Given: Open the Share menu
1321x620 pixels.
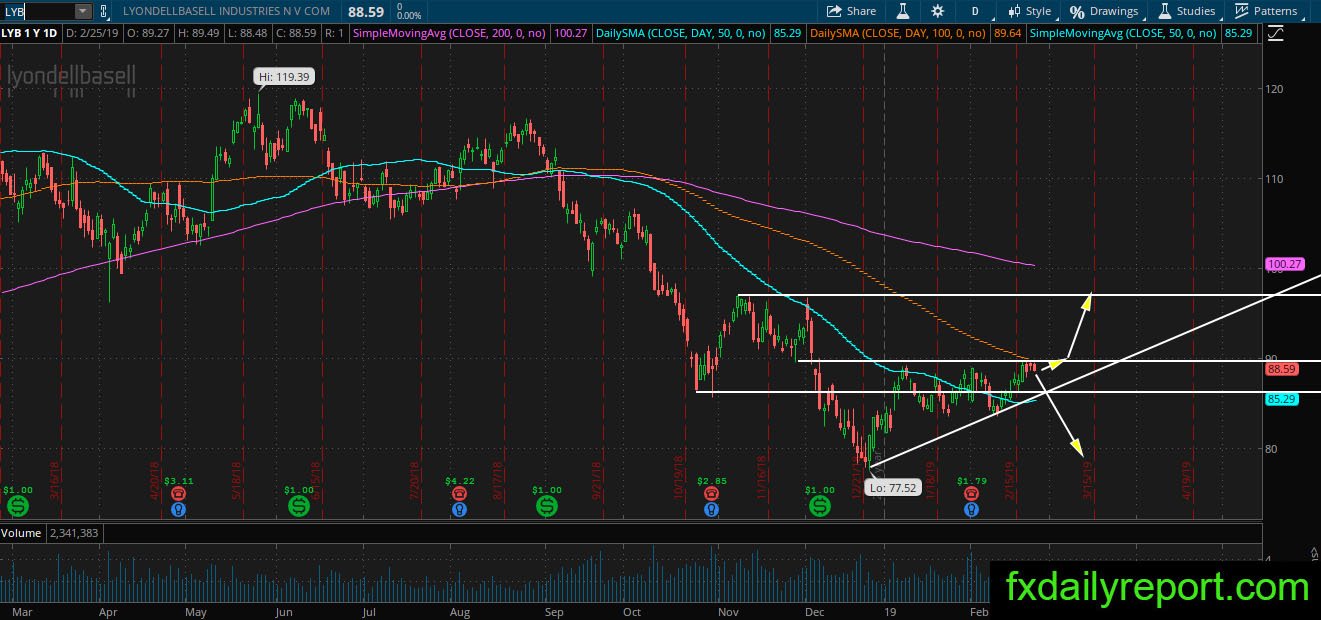Looking at the screenshot, I should [x=851, y=11].
